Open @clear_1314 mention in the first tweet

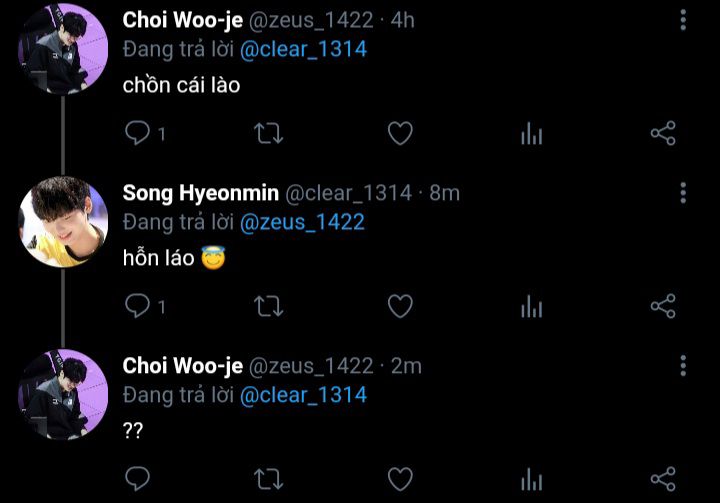(x=304, y=50)
